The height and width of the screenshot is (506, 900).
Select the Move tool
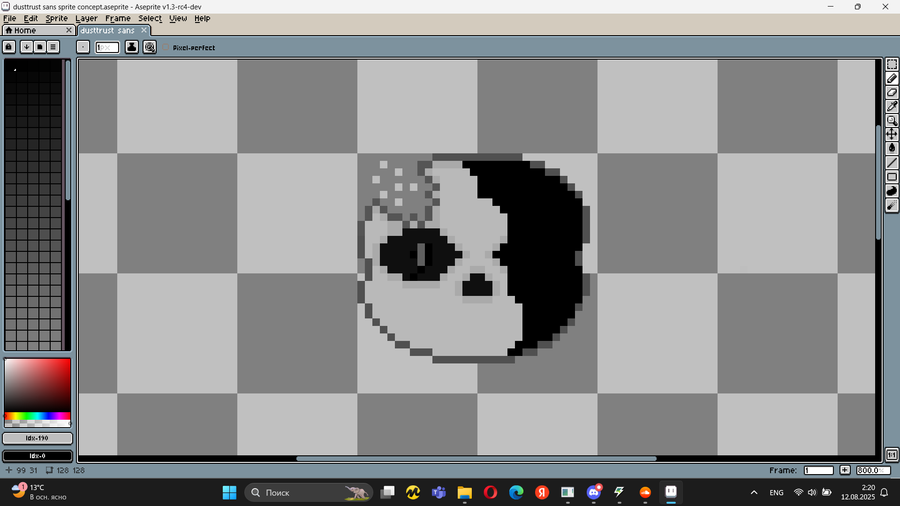tap(891, 134)
